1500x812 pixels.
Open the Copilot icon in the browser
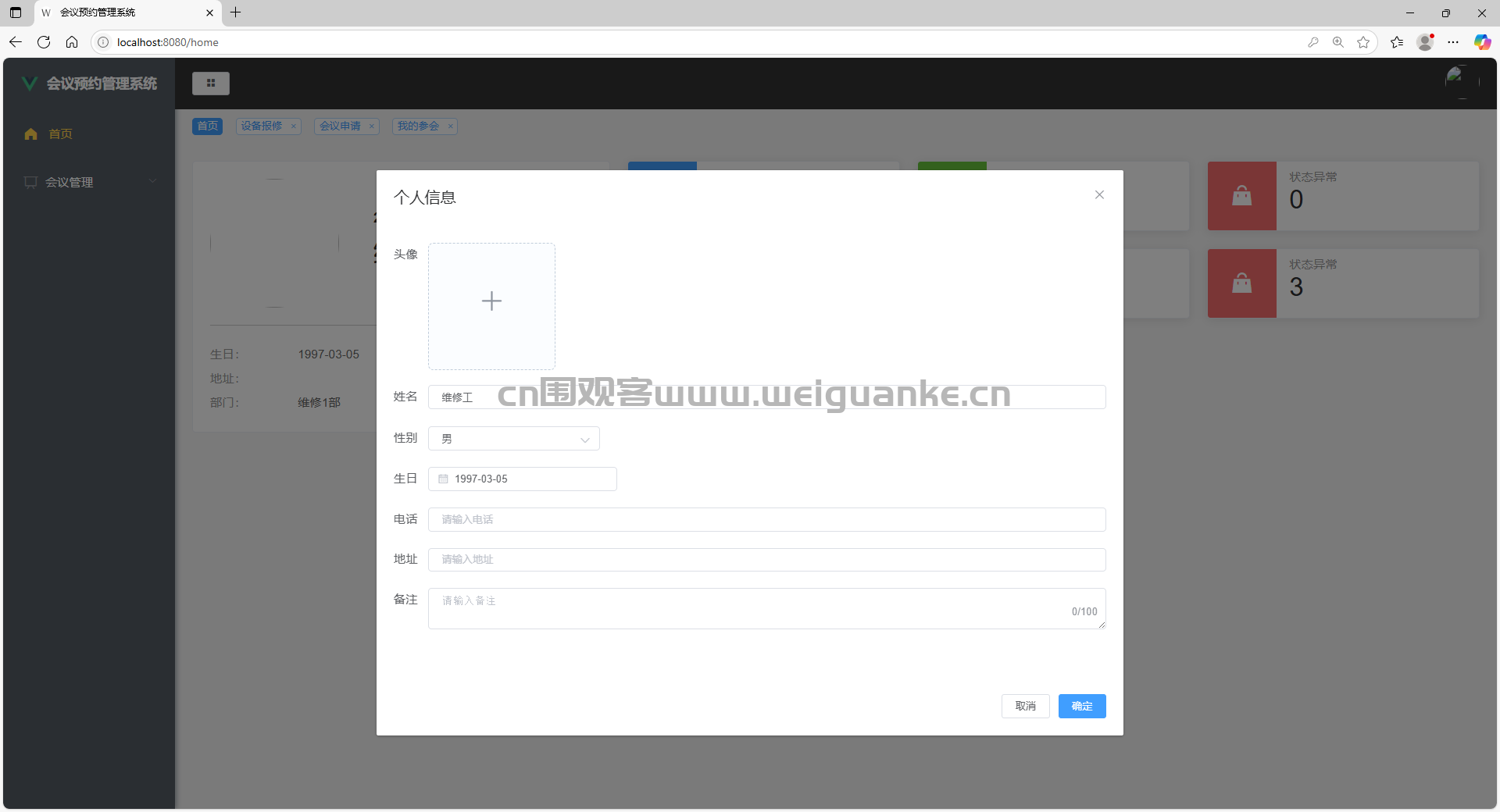click(1482, 42)
